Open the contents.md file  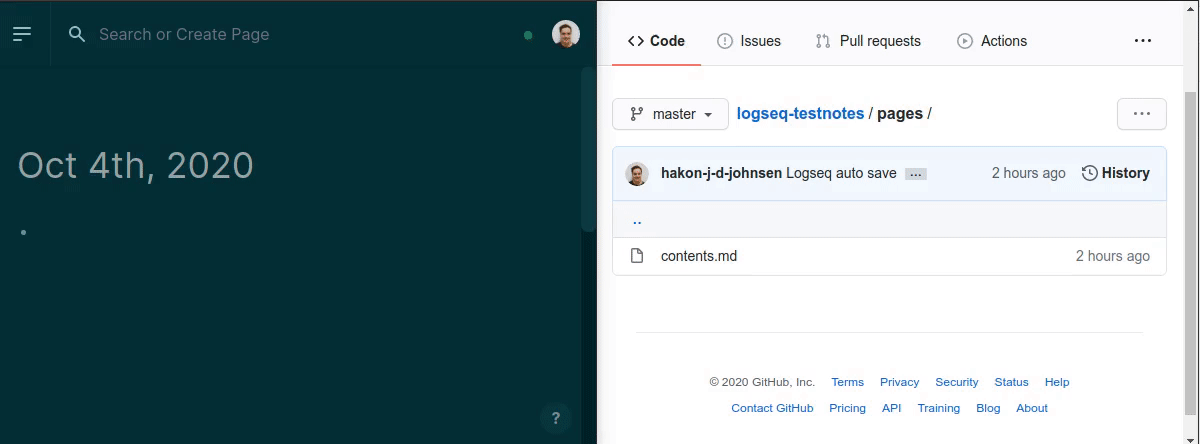coord(699,256)
